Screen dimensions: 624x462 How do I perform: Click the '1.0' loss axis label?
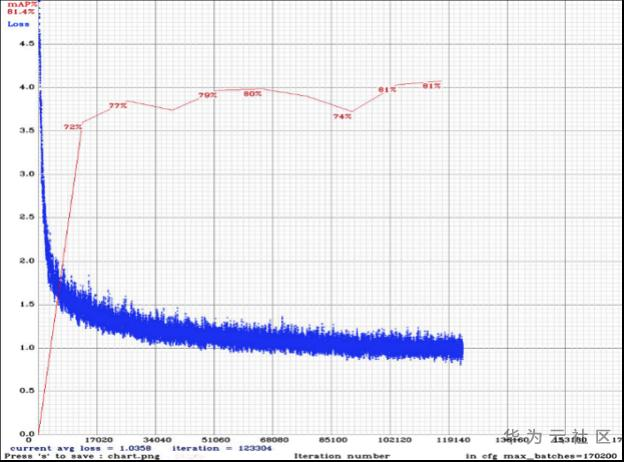coord(27,348)
